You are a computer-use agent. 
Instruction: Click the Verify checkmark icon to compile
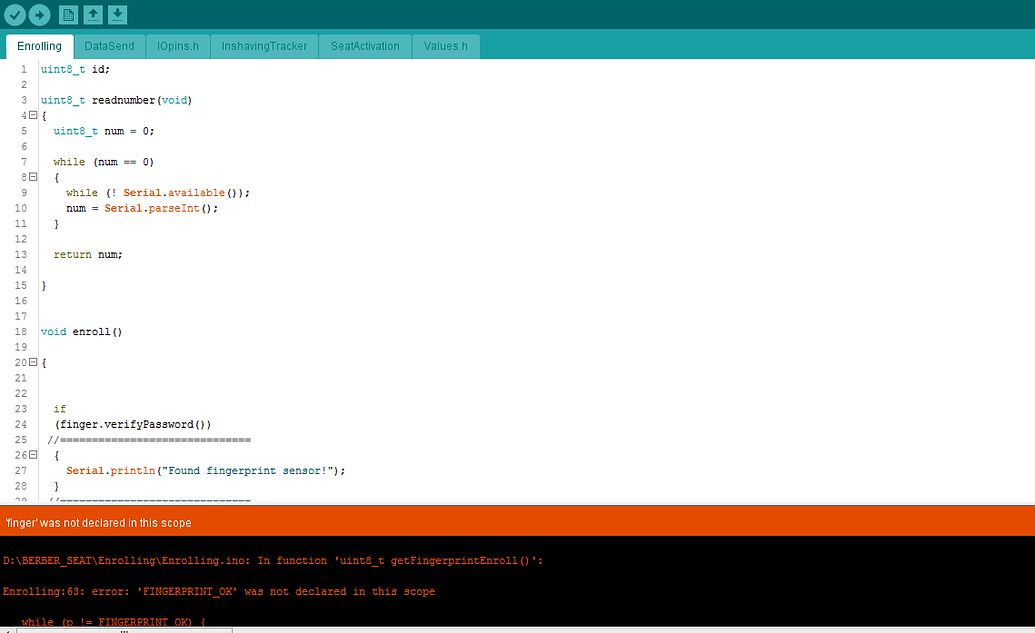tap(14, 15)
